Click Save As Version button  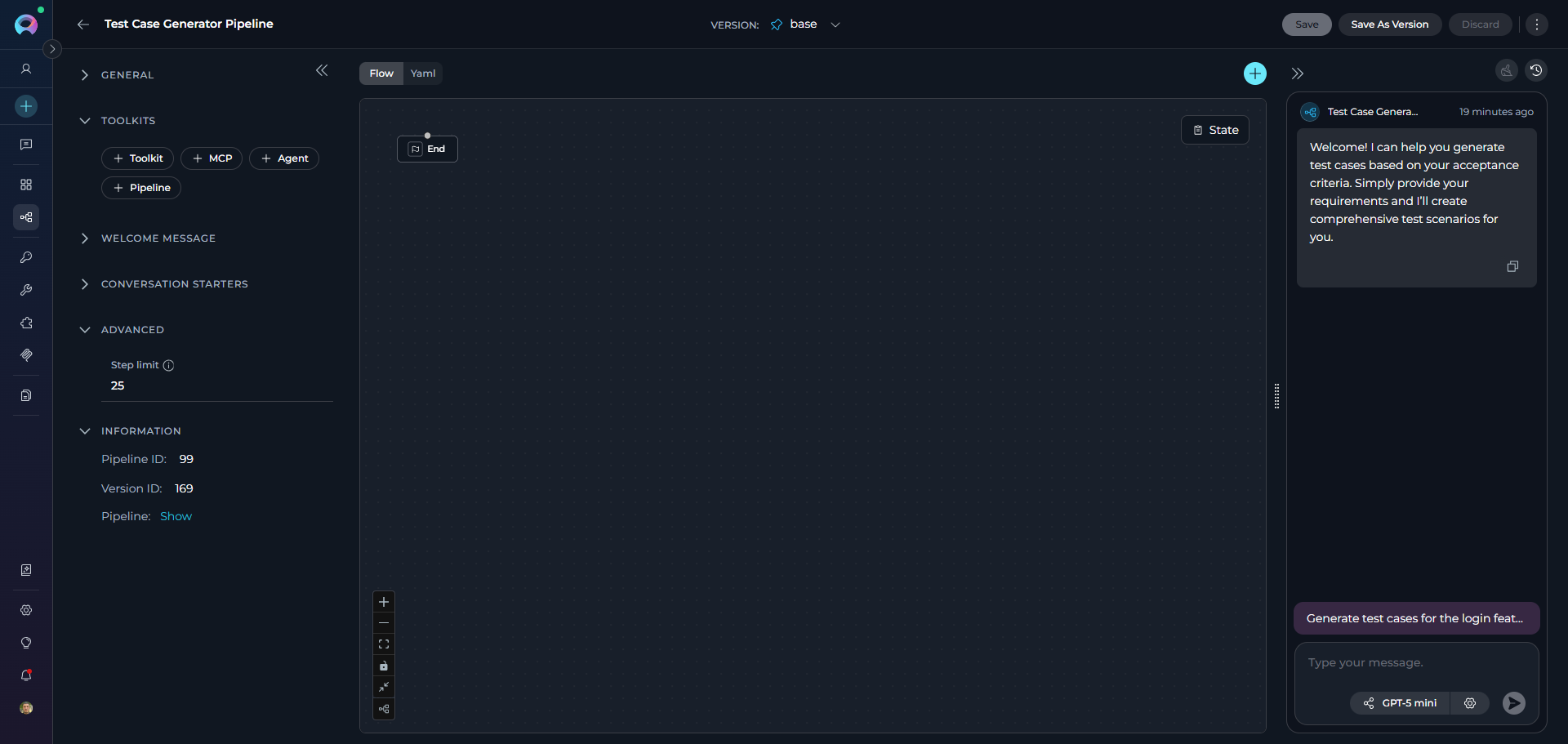(1390, 25)
